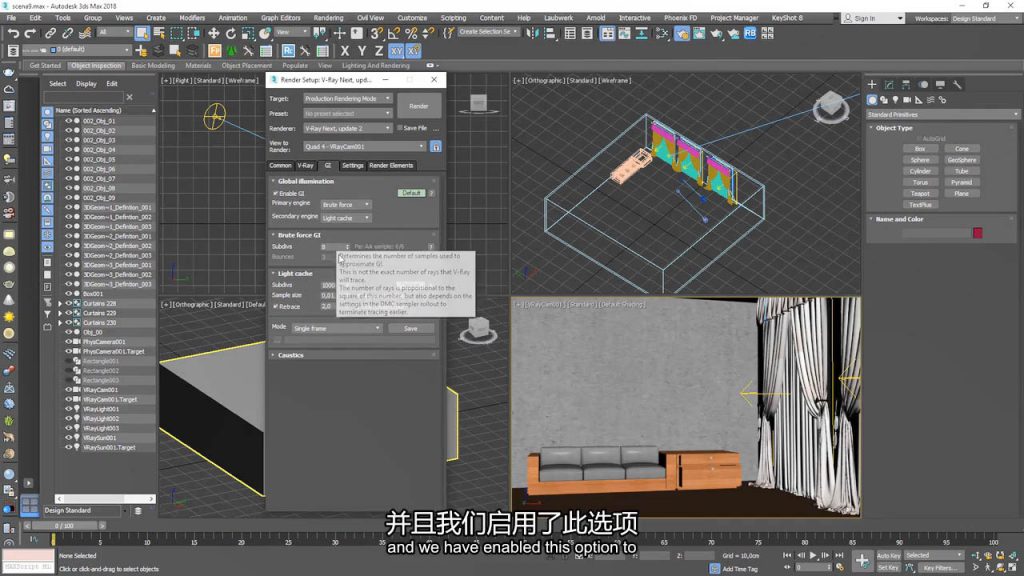Open the Standard Primitives dropdown
The image size is (1024, 576).
click(x=942, y=114)
